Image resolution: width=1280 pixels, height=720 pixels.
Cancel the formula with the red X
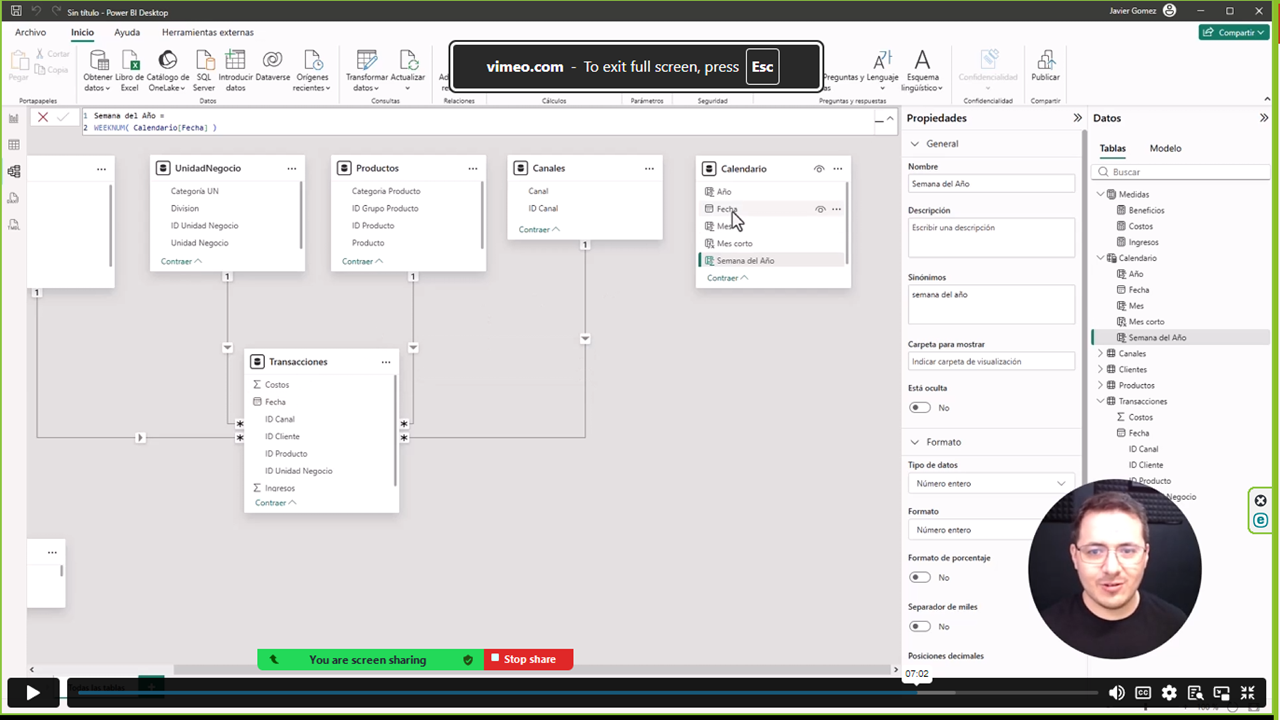[43, 117]
